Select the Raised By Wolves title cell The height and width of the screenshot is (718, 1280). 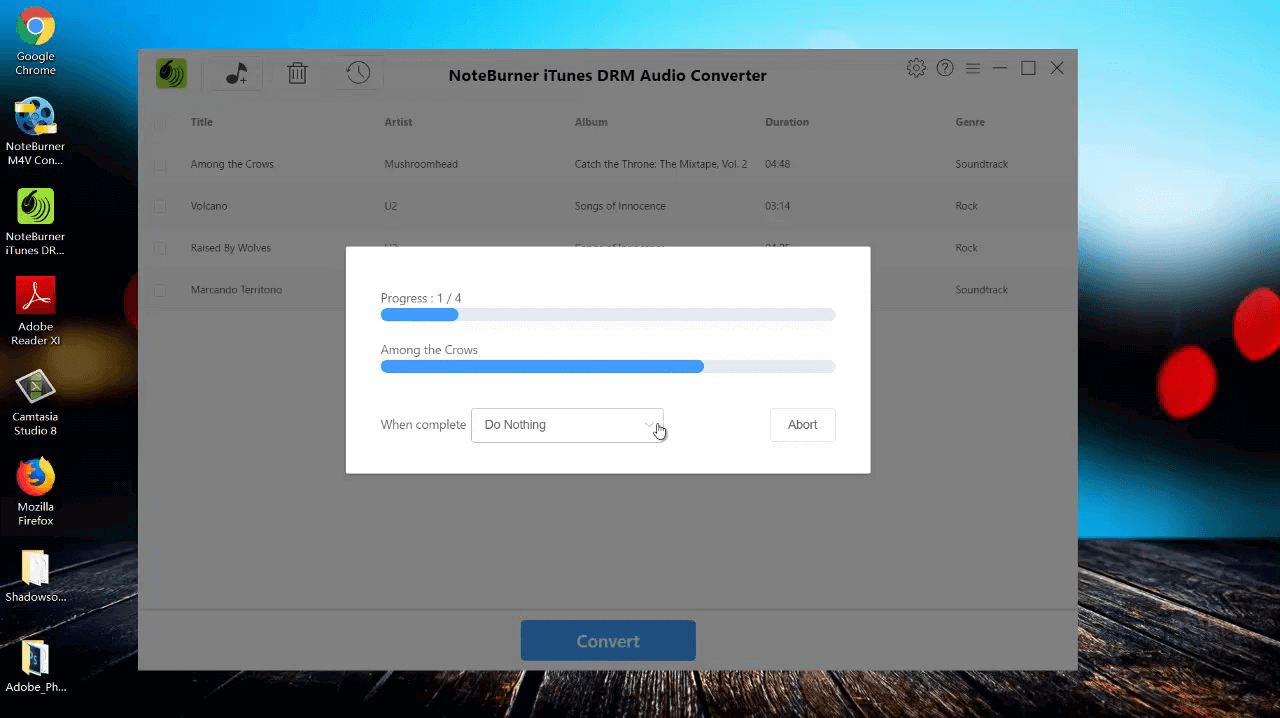(x=231, y=248)
